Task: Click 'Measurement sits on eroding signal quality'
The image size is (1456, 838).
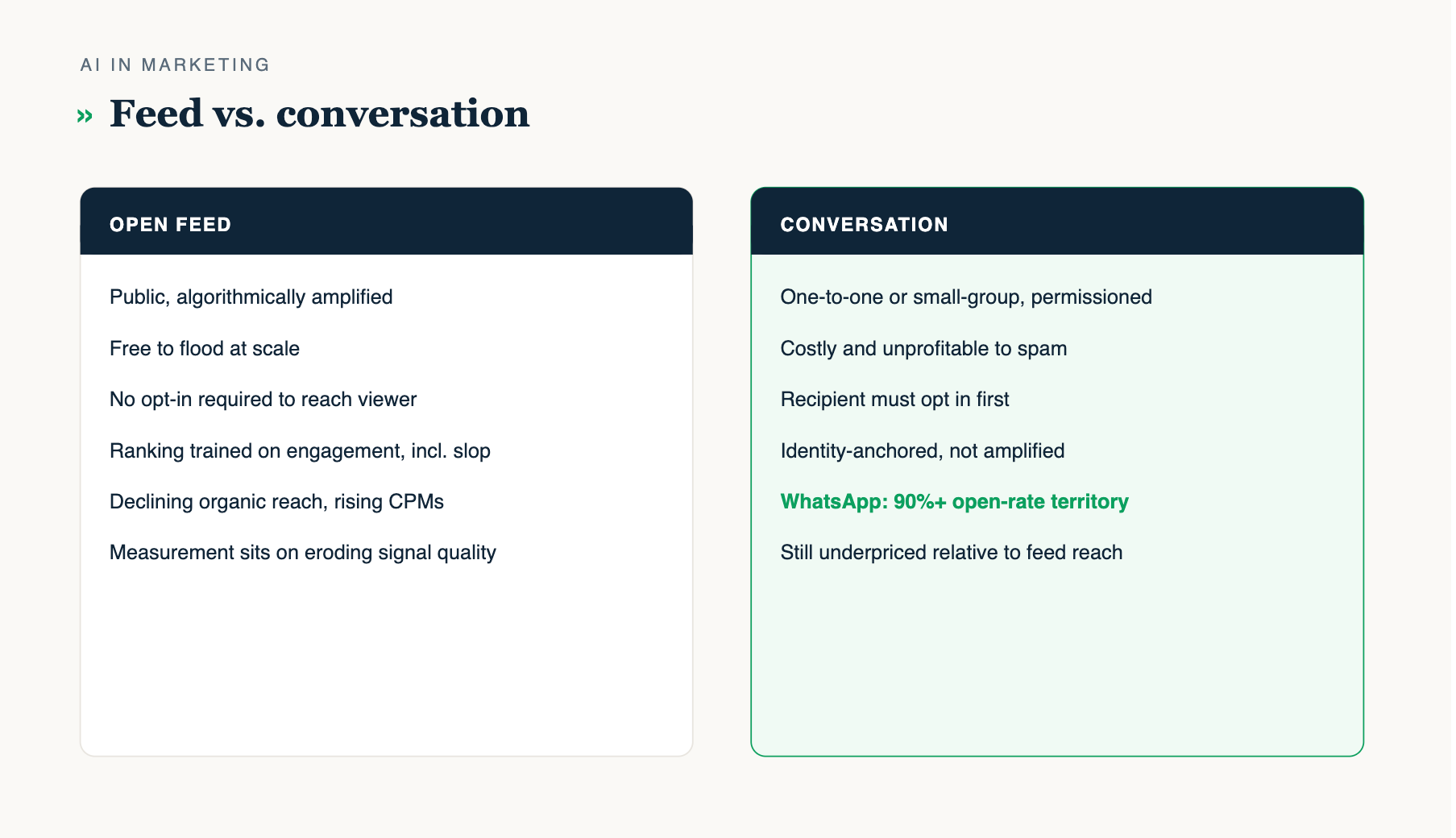Action: (x=303, y=553)
